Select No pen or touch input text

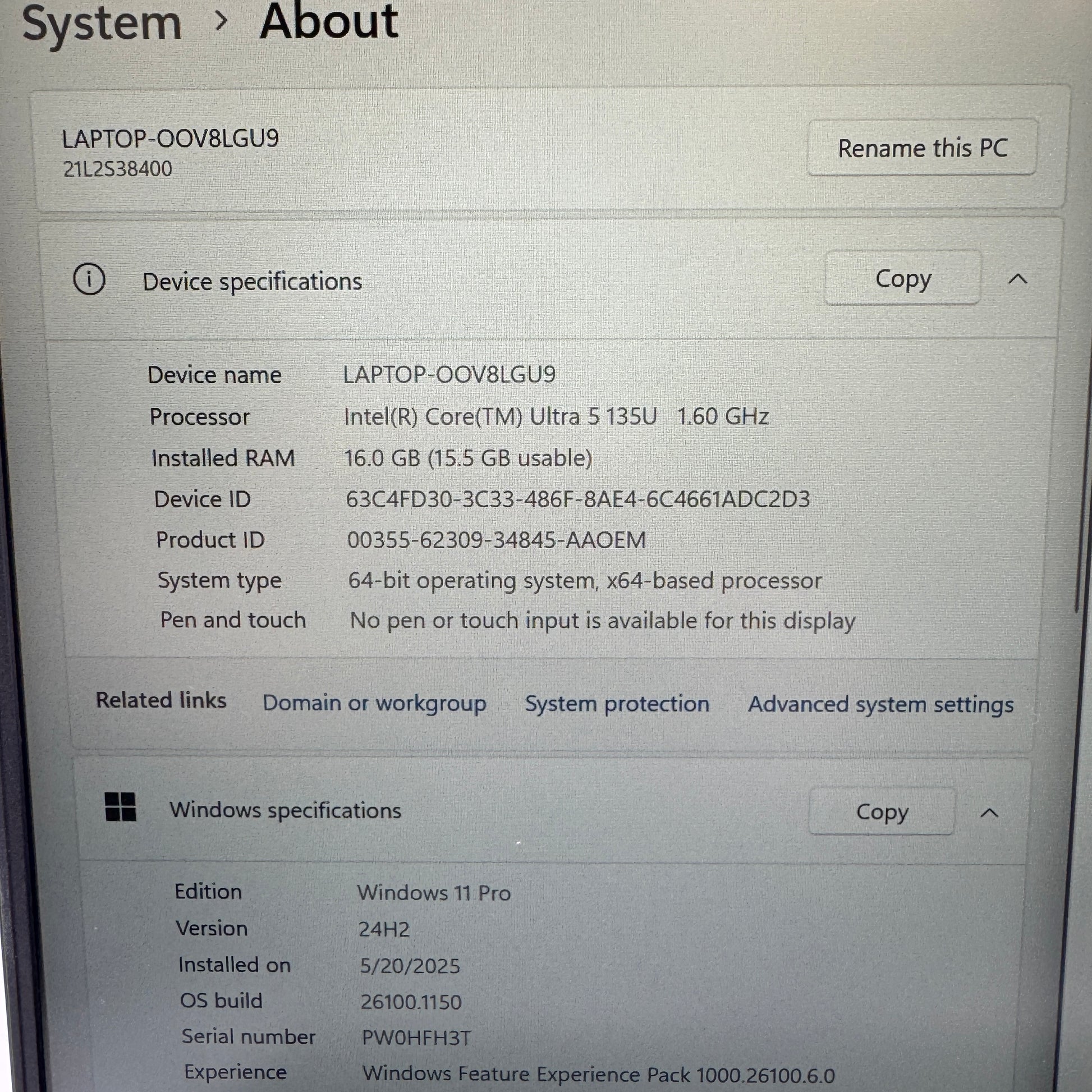(x=603, y=621)
